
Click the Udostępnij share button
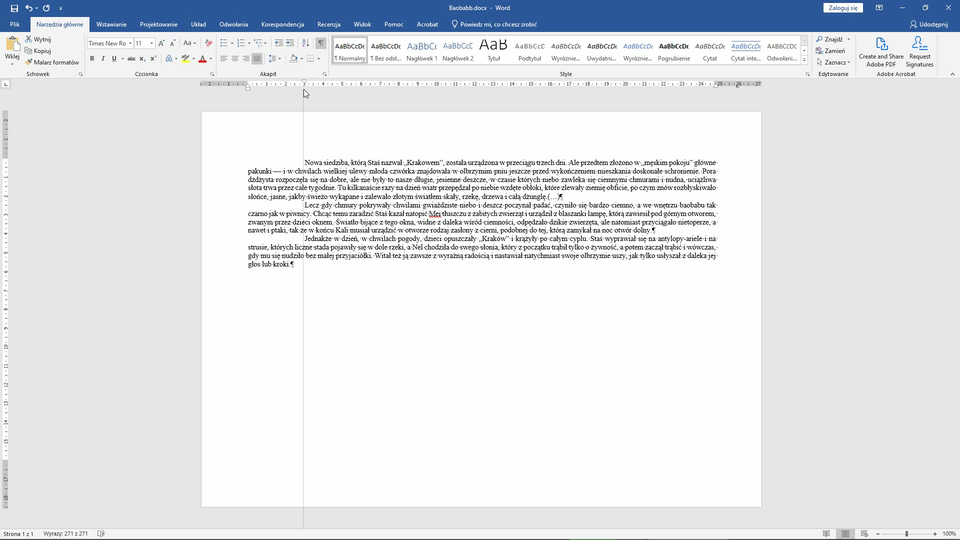pyautogui.click(x=928, y=23)
